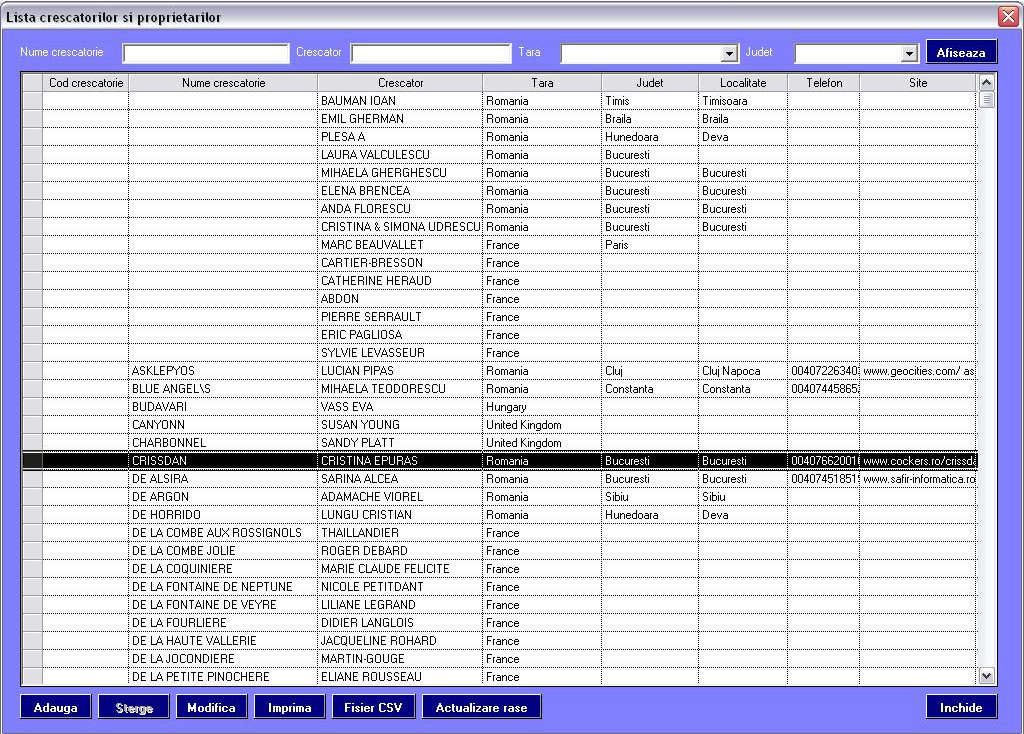Select the PIERRE SERRAULT cell

click(400, 316)
